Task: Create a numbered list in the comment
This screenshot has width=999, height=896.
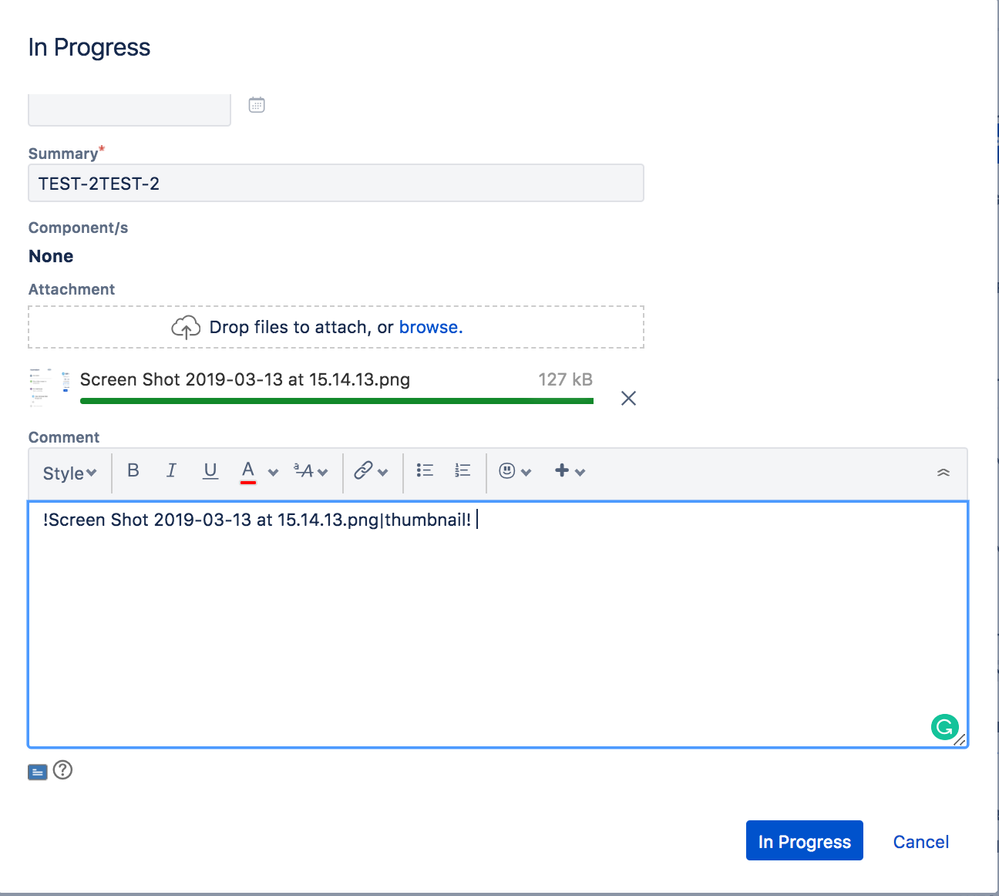Action: click(462, 470)
